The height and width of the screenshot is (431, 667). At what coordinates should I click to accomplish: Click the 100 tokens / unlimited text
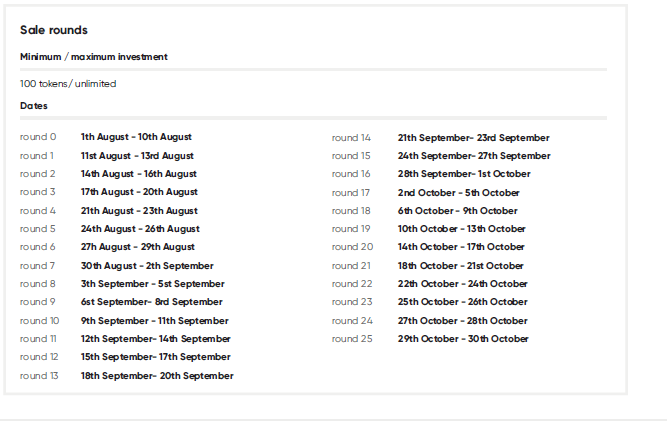coord(68,84)
